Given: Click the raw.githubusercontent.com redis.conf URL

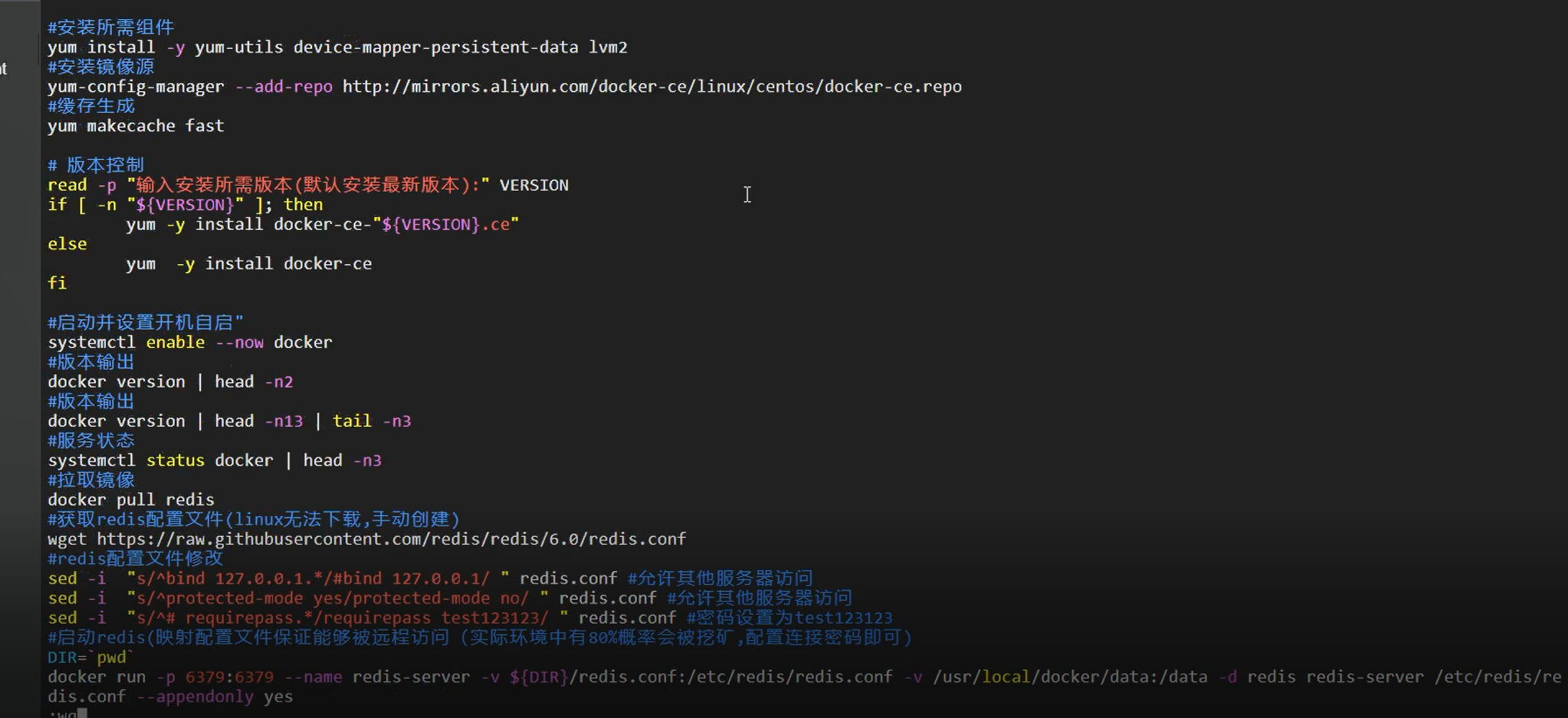Looking at the screenshot, I should 392,539.
